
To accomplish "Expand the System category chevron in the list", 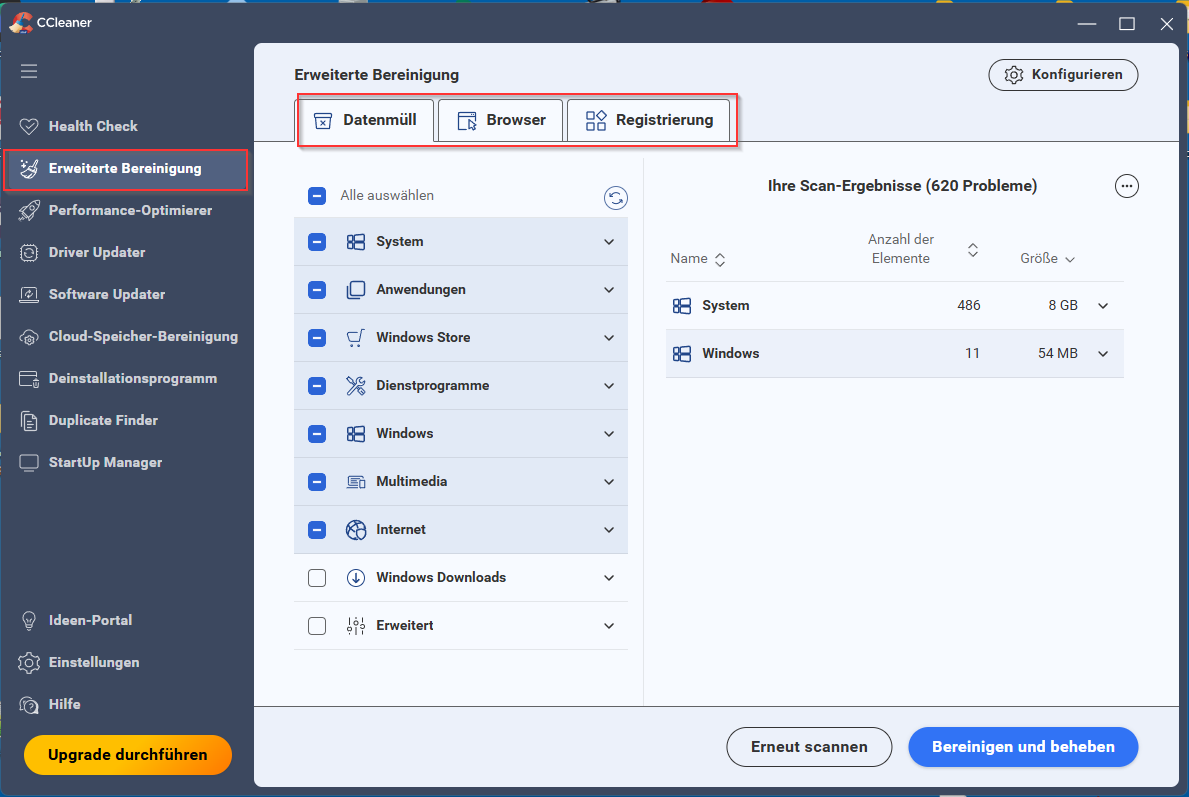I will pyautogui.click(x=609, y=242).
